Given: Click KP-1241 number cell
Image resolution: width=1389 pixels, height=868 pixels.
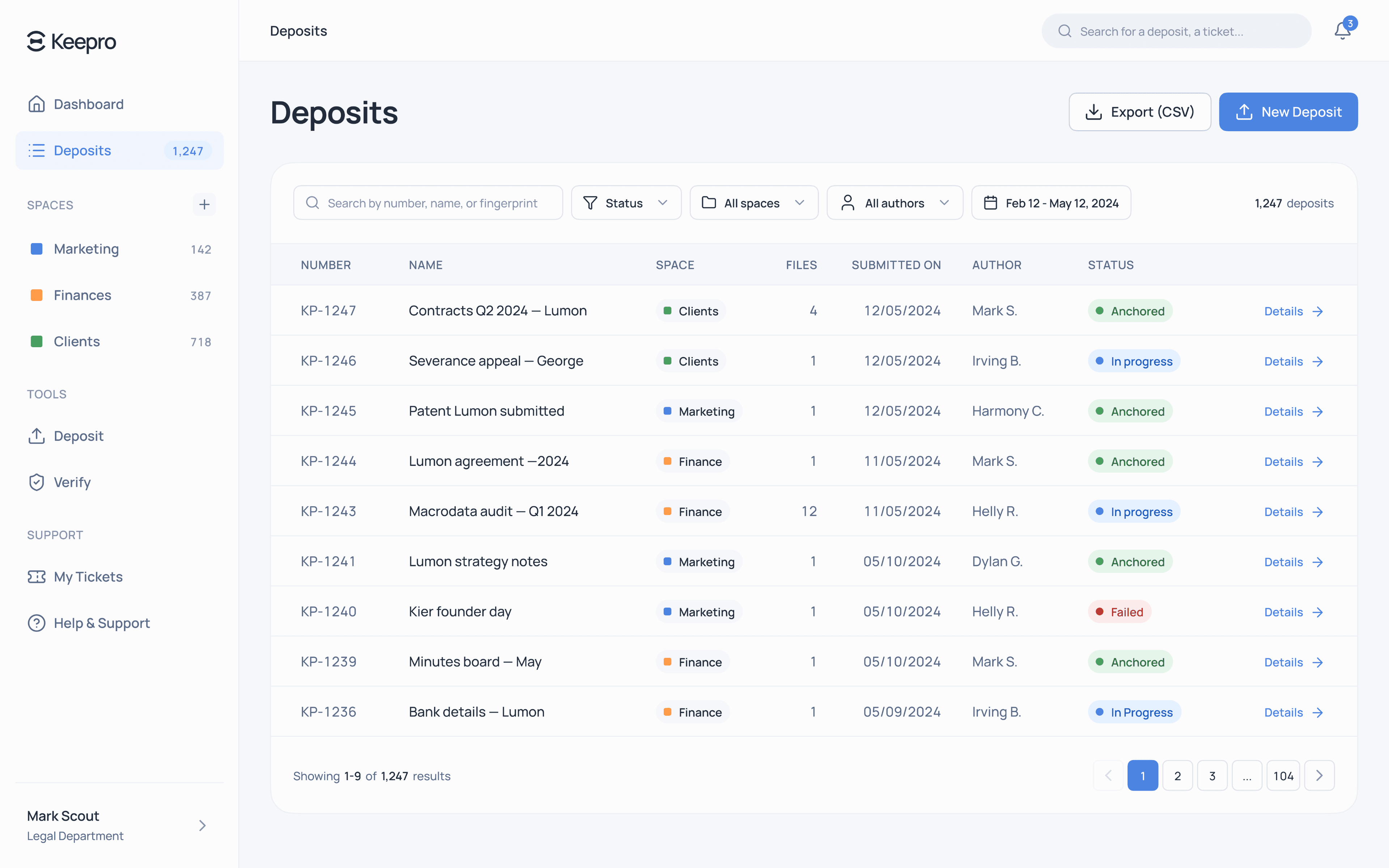Looking at the screenshot, I should pos(328,561).
